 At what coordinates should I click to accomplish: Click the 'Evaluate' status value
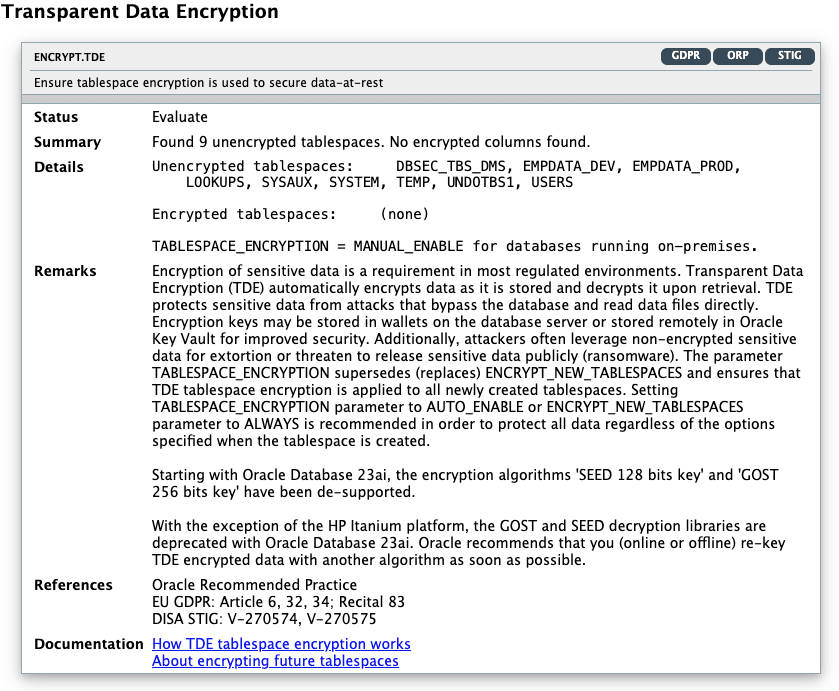[x=180, y=117]
